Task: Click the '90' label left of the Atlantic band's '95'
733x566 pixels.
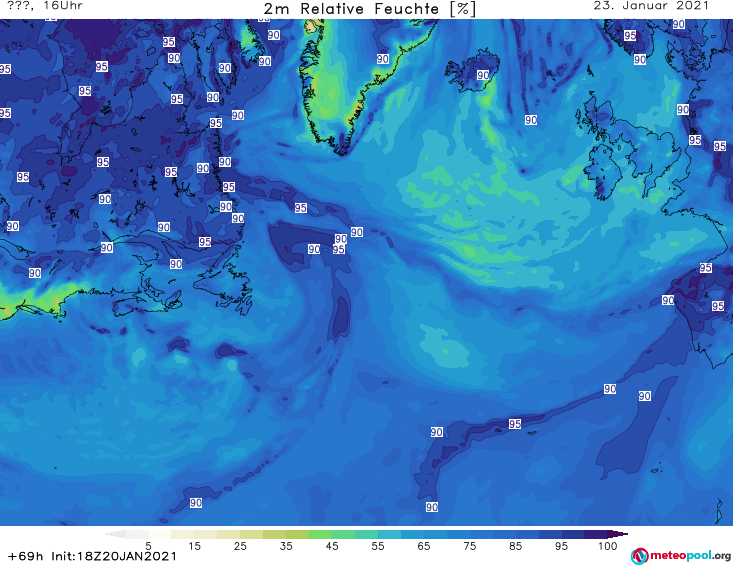Action: coord(437,432)
